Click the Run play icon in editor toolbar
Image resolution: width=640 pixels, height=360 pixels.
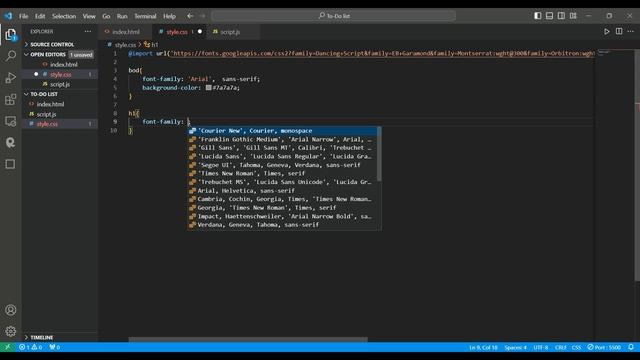tap(607, 31)
